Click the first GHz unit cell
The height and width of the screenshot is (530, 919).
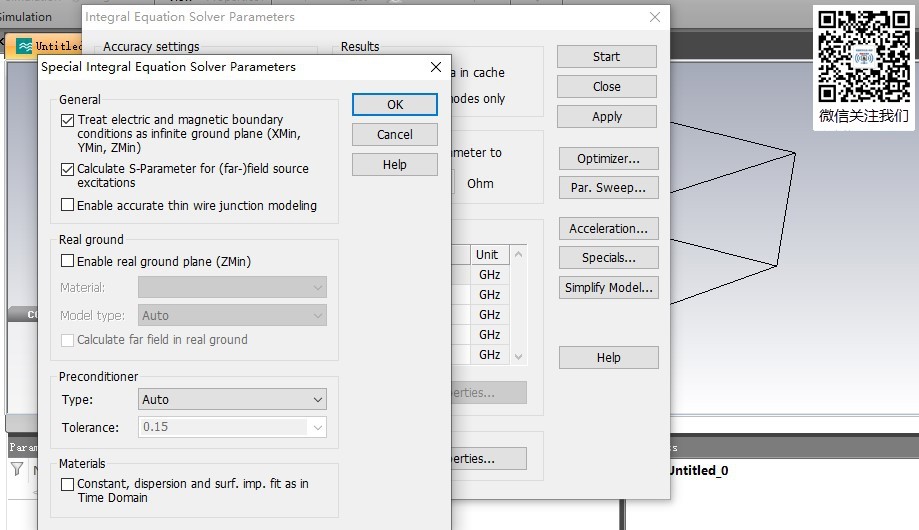[489, 274]
